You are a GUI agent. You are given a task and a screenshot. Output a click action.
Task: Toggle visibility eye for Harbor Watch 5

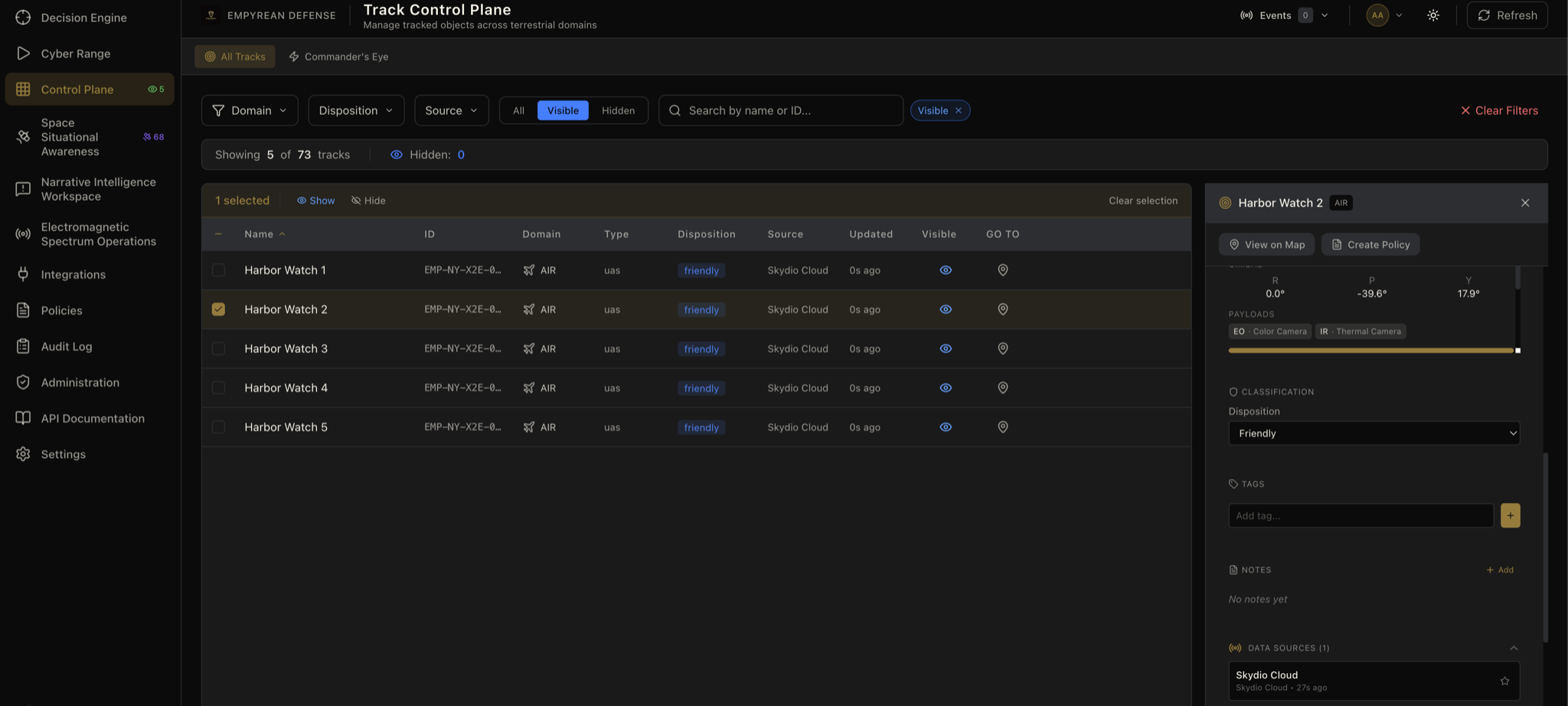tap(946, 427)
